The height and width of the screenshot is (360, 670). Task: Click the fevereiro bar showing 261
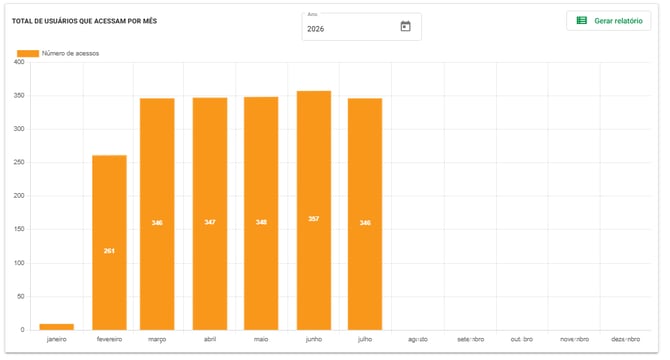109,243
